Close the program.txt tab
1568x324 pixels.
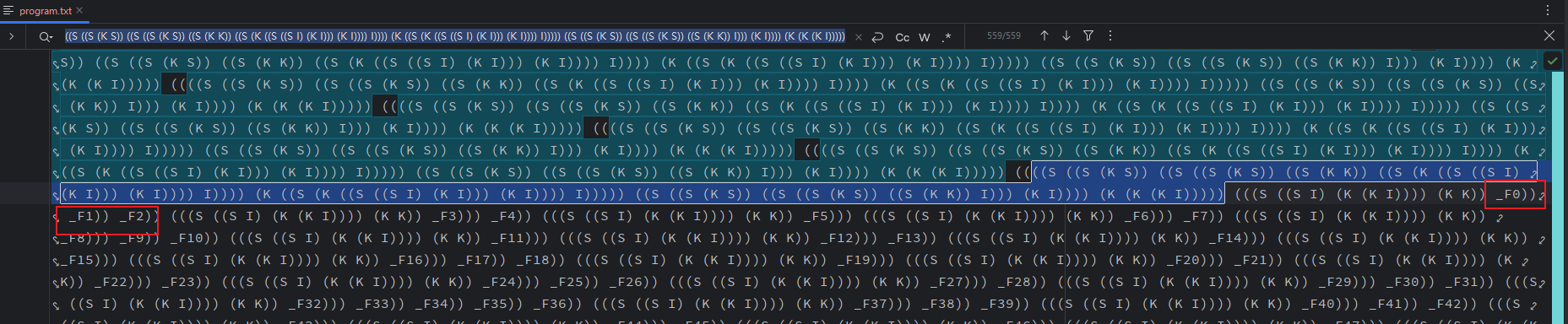pyautogui.click(x=79, y=11)
